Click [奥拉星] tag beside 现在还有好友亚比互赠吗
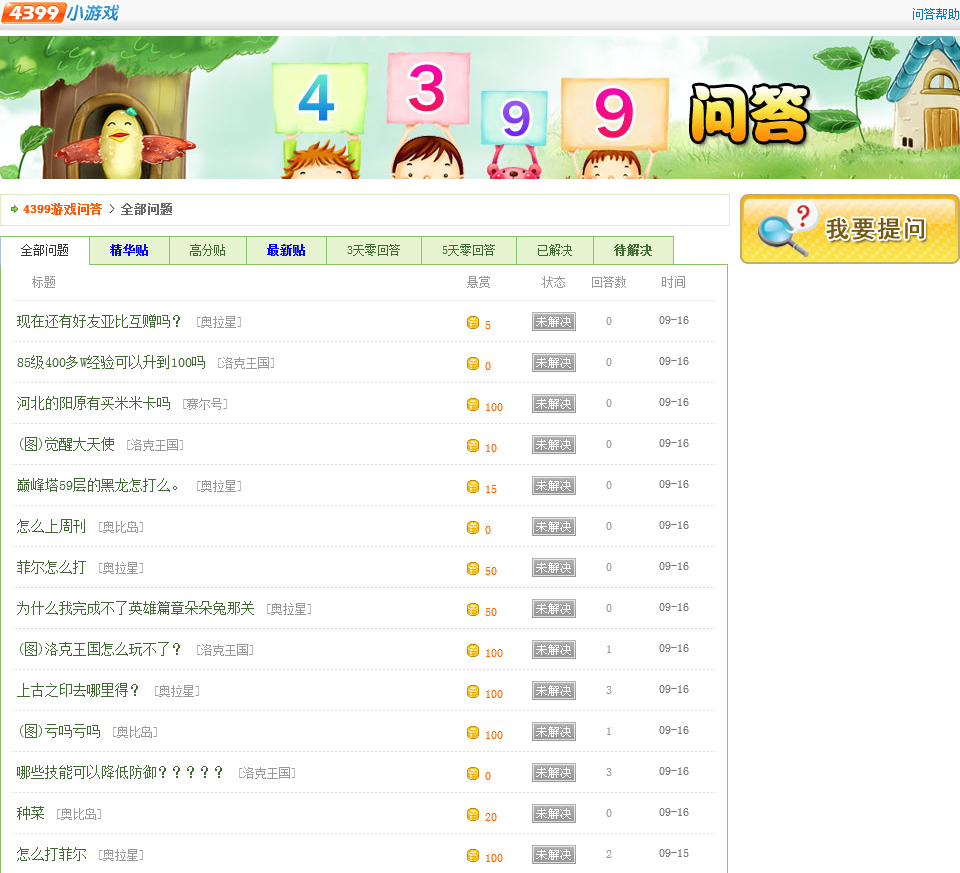This screenshot has height=873, width=960. point(219,322)
